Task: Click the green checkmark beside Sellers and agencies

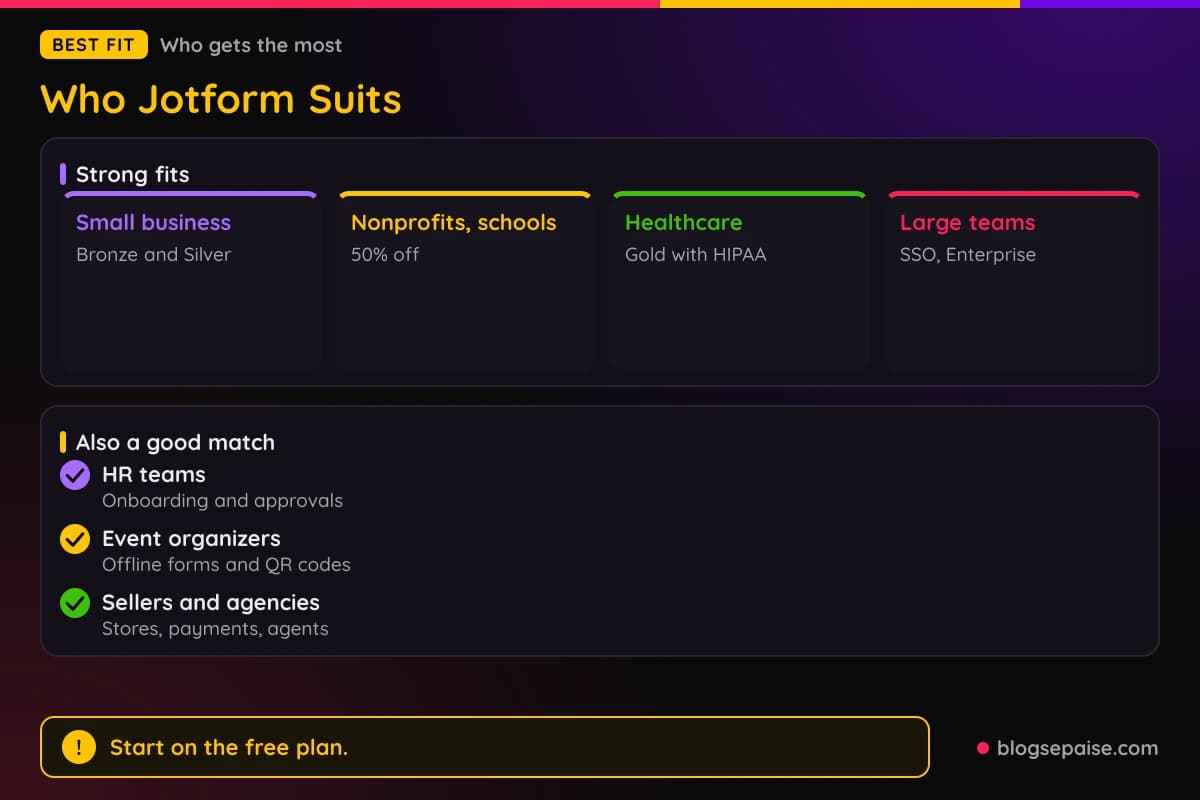Action: [x=75, y=603]
